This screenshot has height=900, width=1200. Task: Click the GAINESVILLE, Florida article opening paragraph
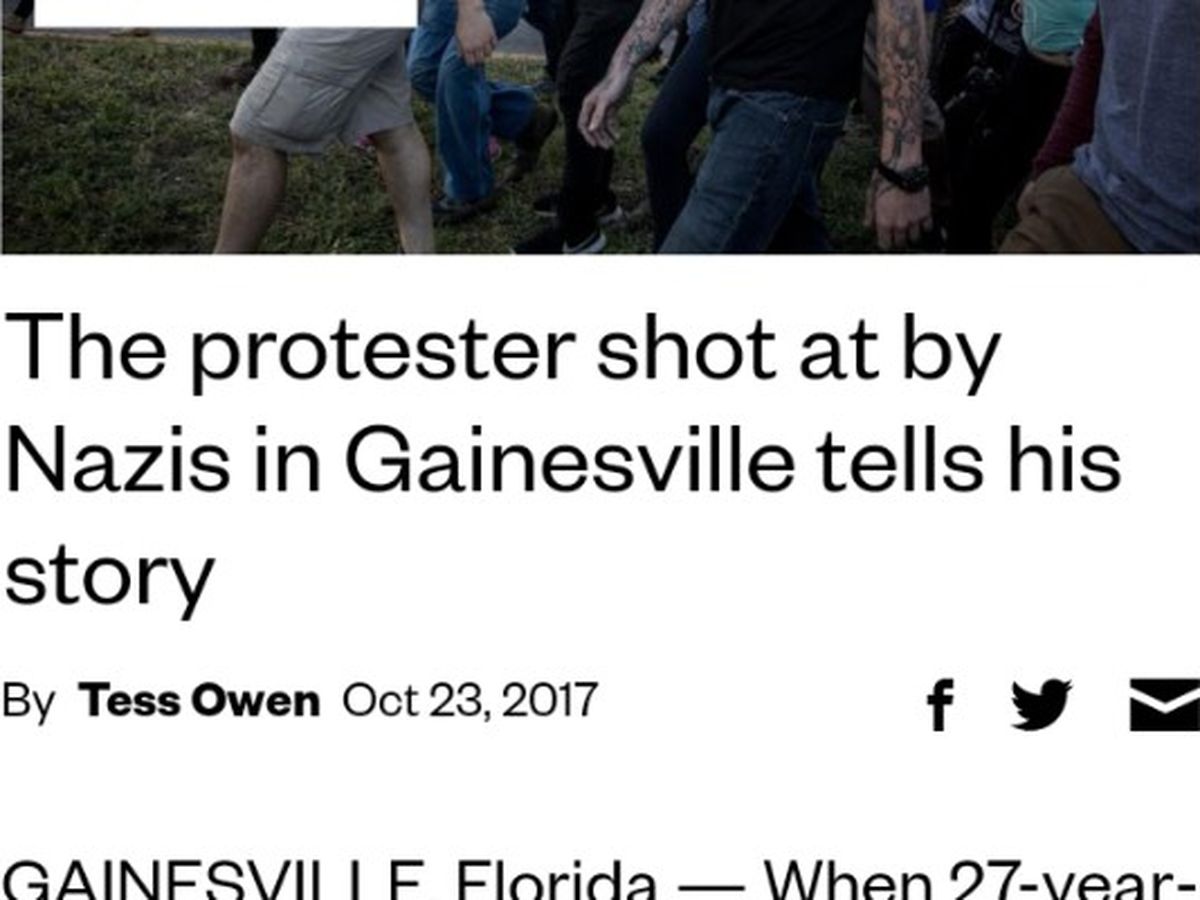coord(600,878)
